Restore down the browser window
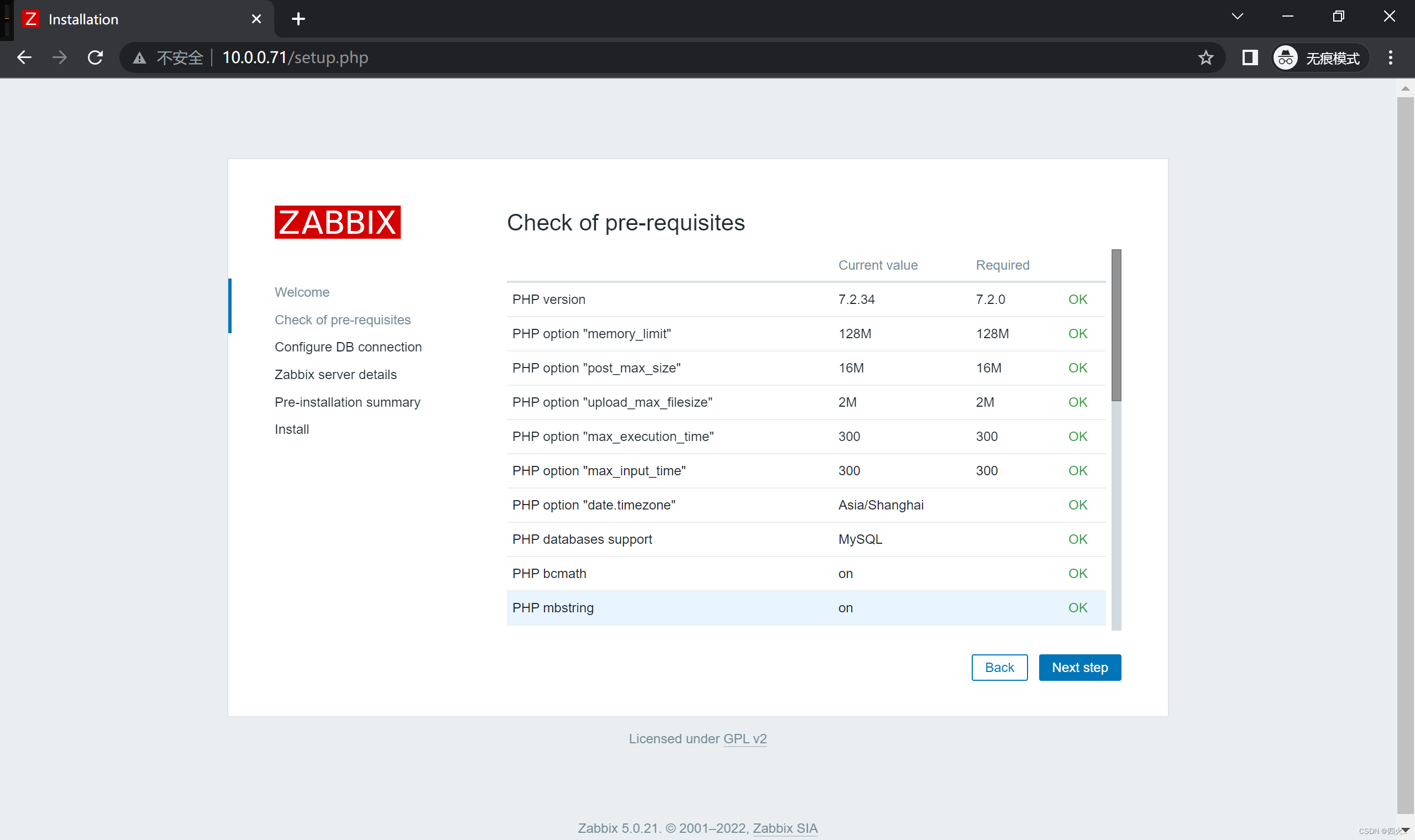This screenshot has width=1415, height=840. [1339, 17]
